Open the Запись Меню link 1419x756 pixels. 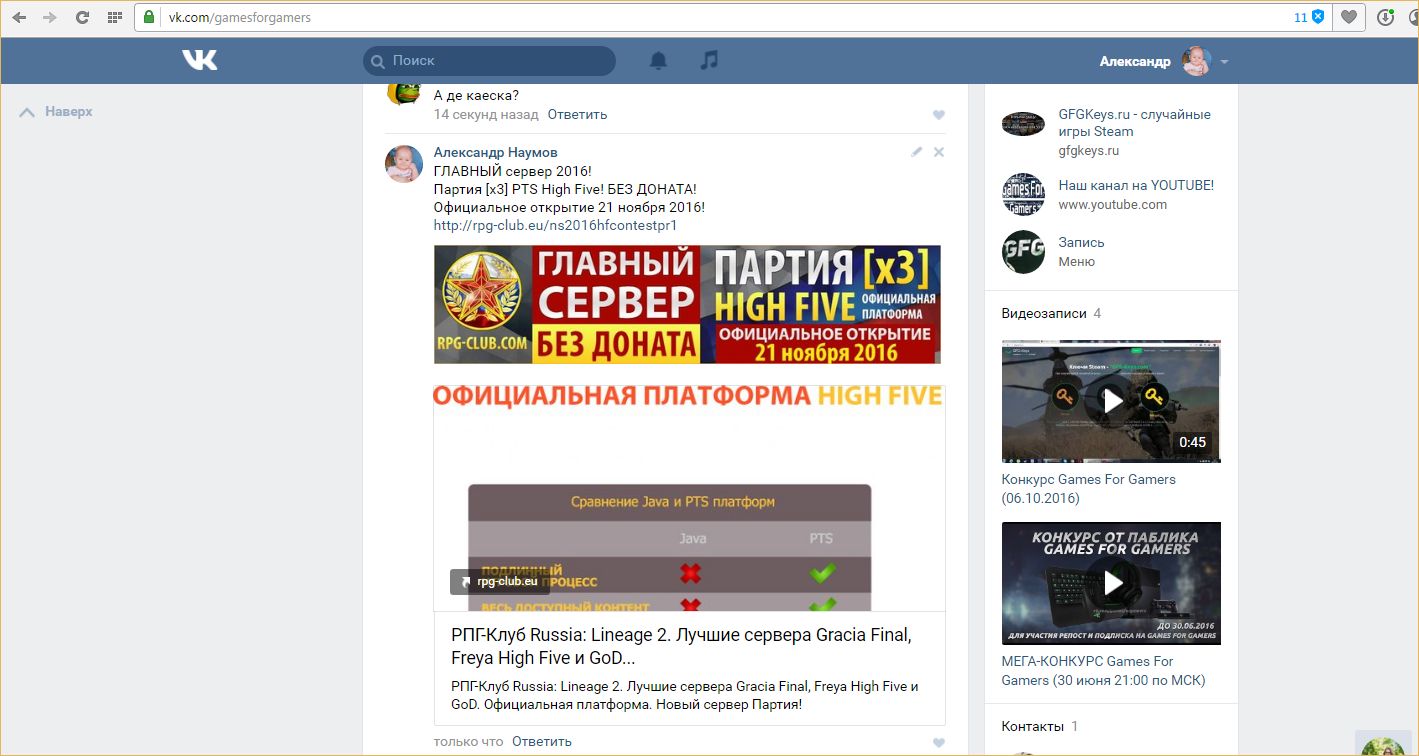[x=1081, y=242]
